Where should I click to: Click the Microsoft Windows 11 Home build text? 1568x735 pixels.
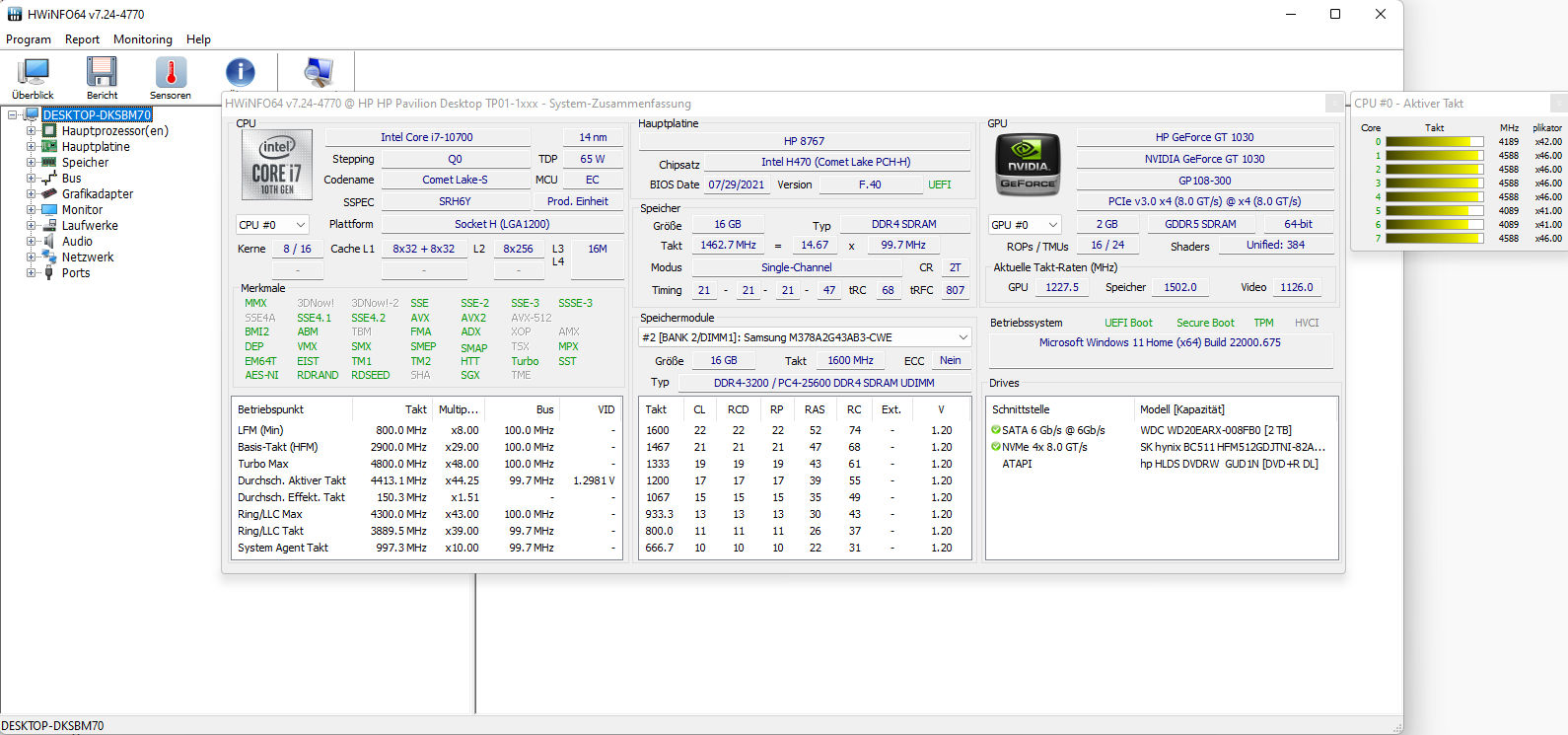pos(1160,342)
